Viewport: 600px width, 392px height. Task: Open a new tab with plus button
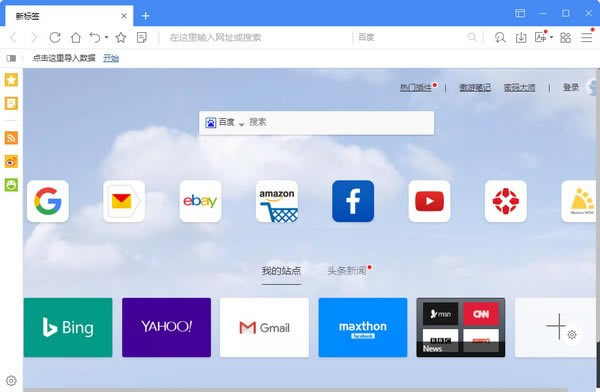click(x=145, y=16)
